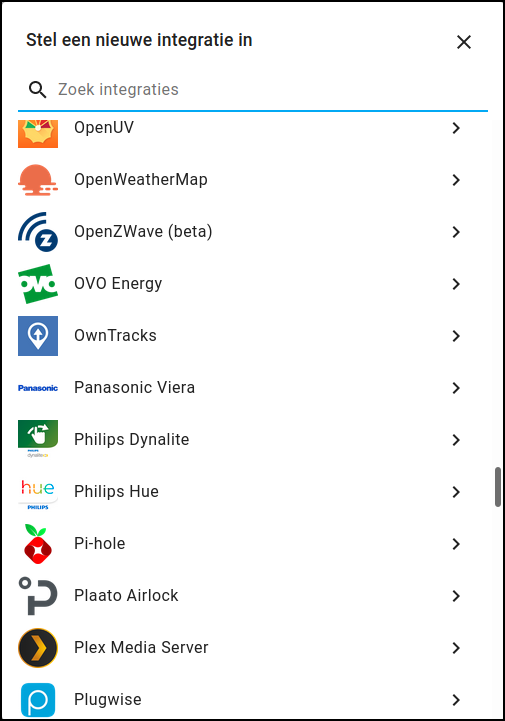Select the OpenZWave (beta) wave logo
Viewport: 505px width, 721px height.
pos(38,232)
